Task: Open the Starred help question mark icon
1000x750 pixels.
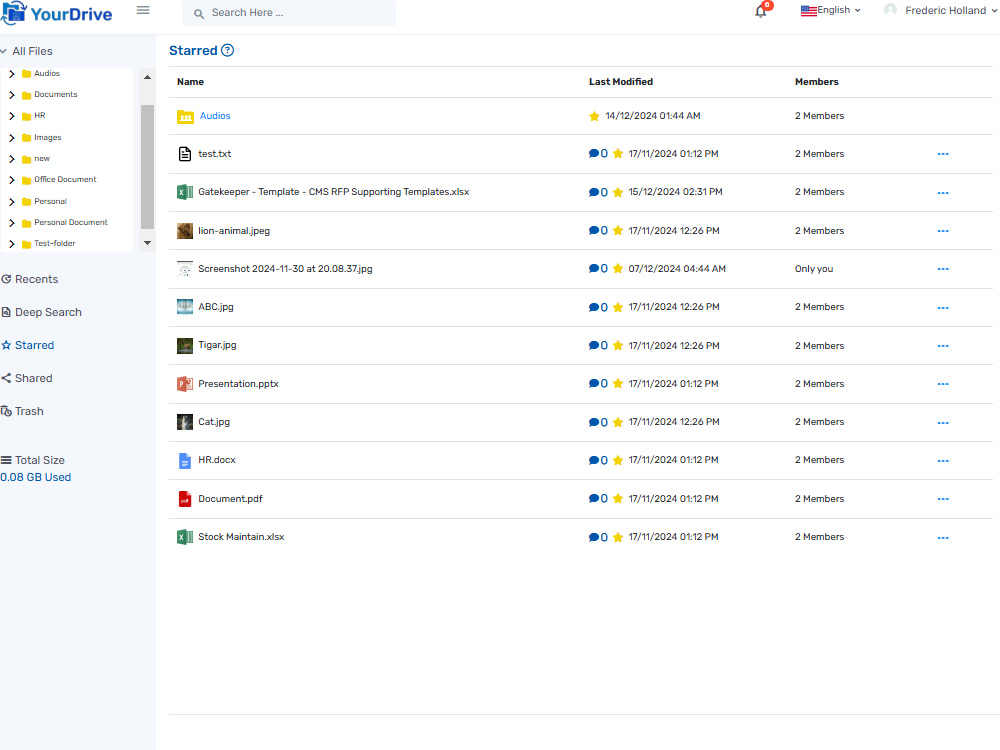Action: point(227,50)
